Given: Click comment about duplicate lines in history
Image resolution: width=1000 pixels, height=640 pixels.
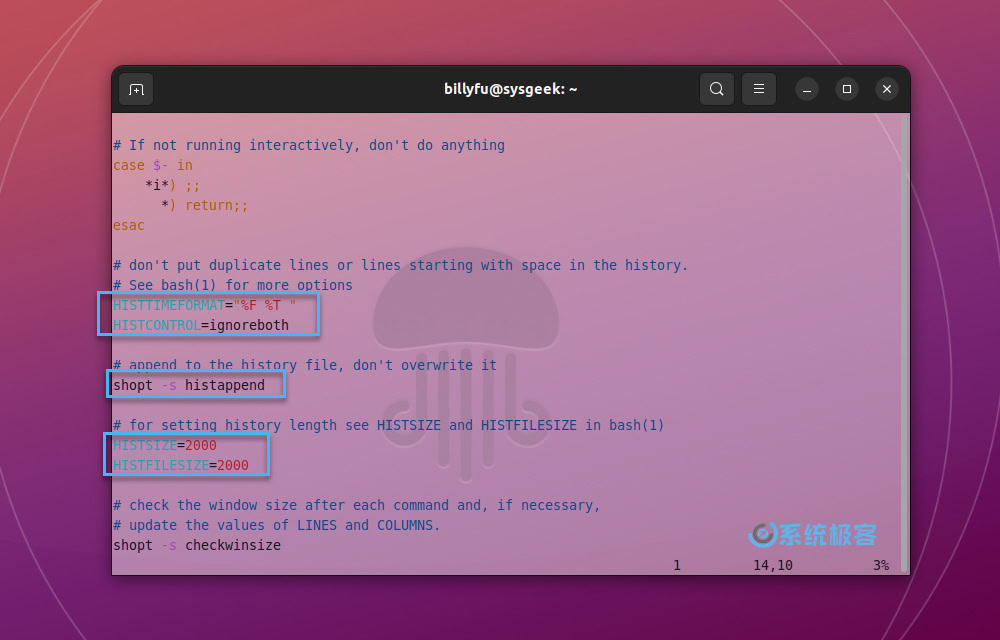Looking at the screenshot, I should click(401, 265).
